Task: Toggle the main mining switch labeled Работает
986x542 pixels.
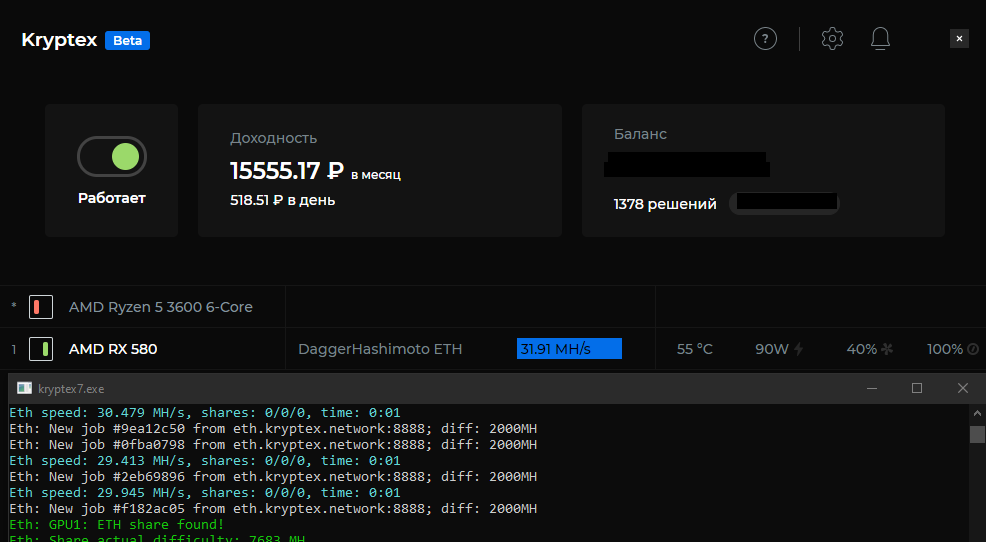Action: point(112,156)
